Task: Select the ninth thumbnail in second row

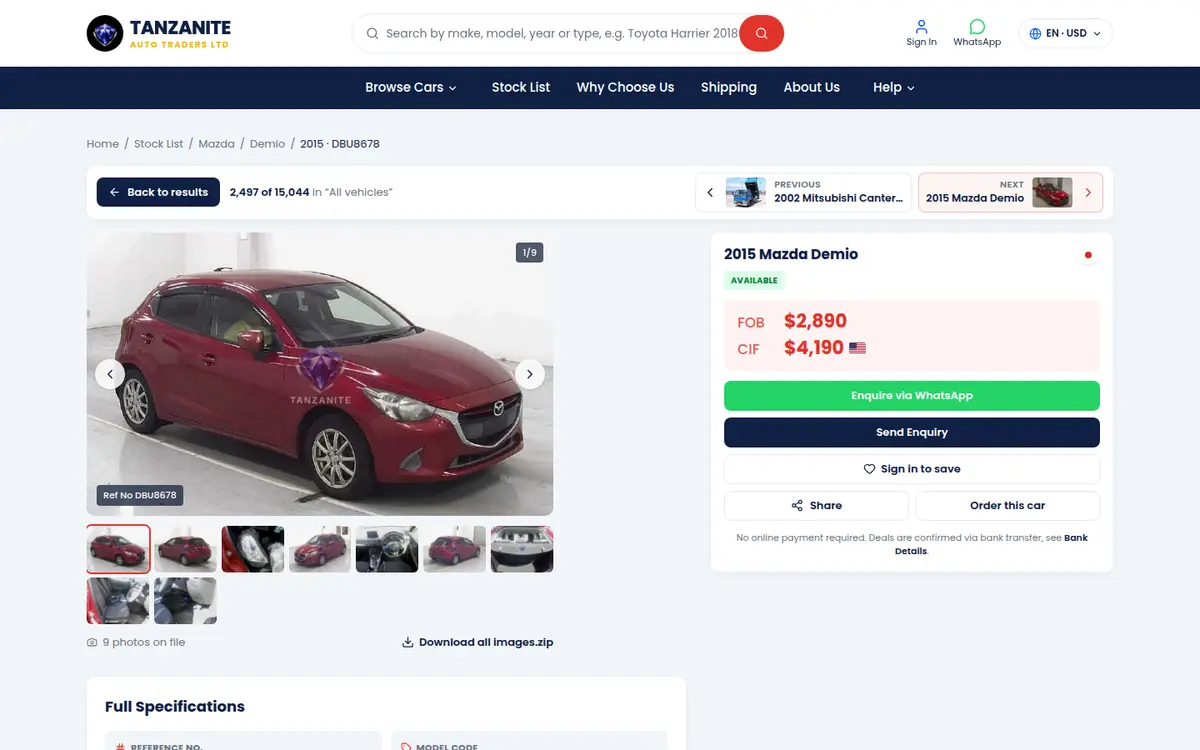Action: tap(185, 601)
